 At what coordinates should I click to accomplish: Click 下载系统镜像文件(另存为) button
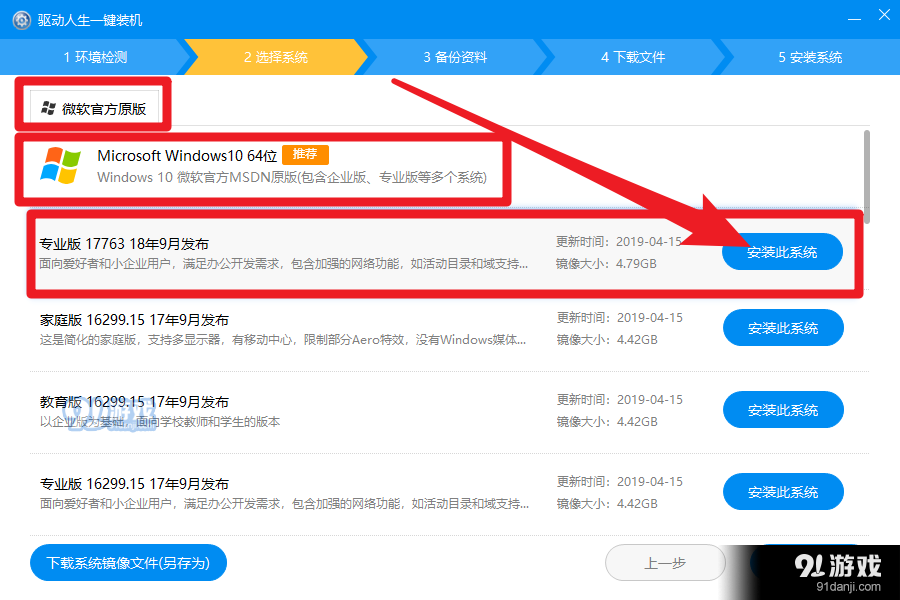pyautogui.click(x=128, y=563)
